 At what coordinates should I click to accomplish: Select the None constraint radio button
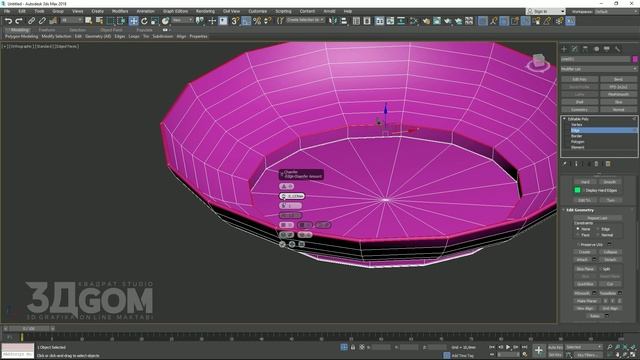coord(578,229)
